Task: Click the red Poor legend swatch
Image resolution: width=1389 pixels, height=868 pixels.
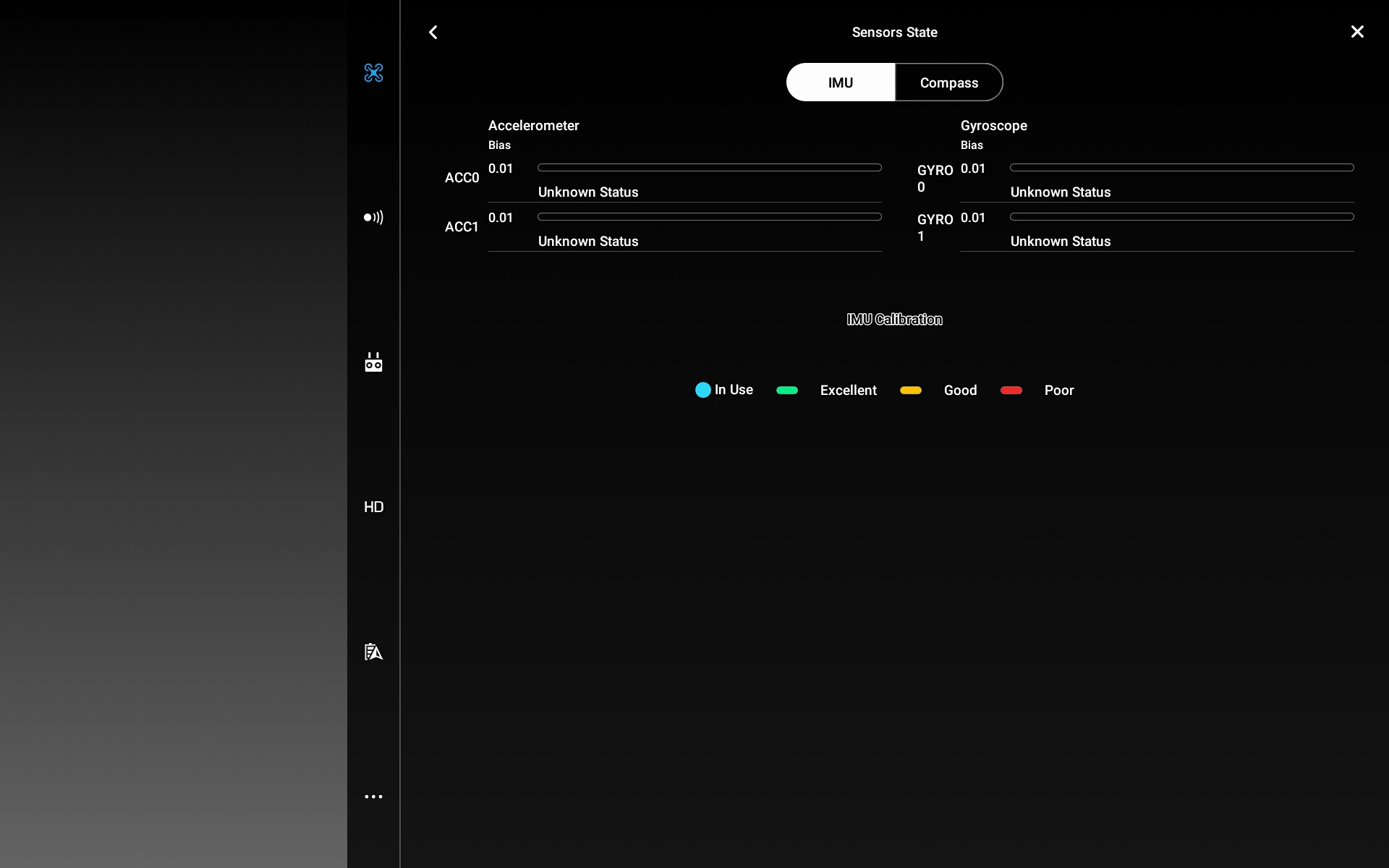Action: [x=1011, y=390]
